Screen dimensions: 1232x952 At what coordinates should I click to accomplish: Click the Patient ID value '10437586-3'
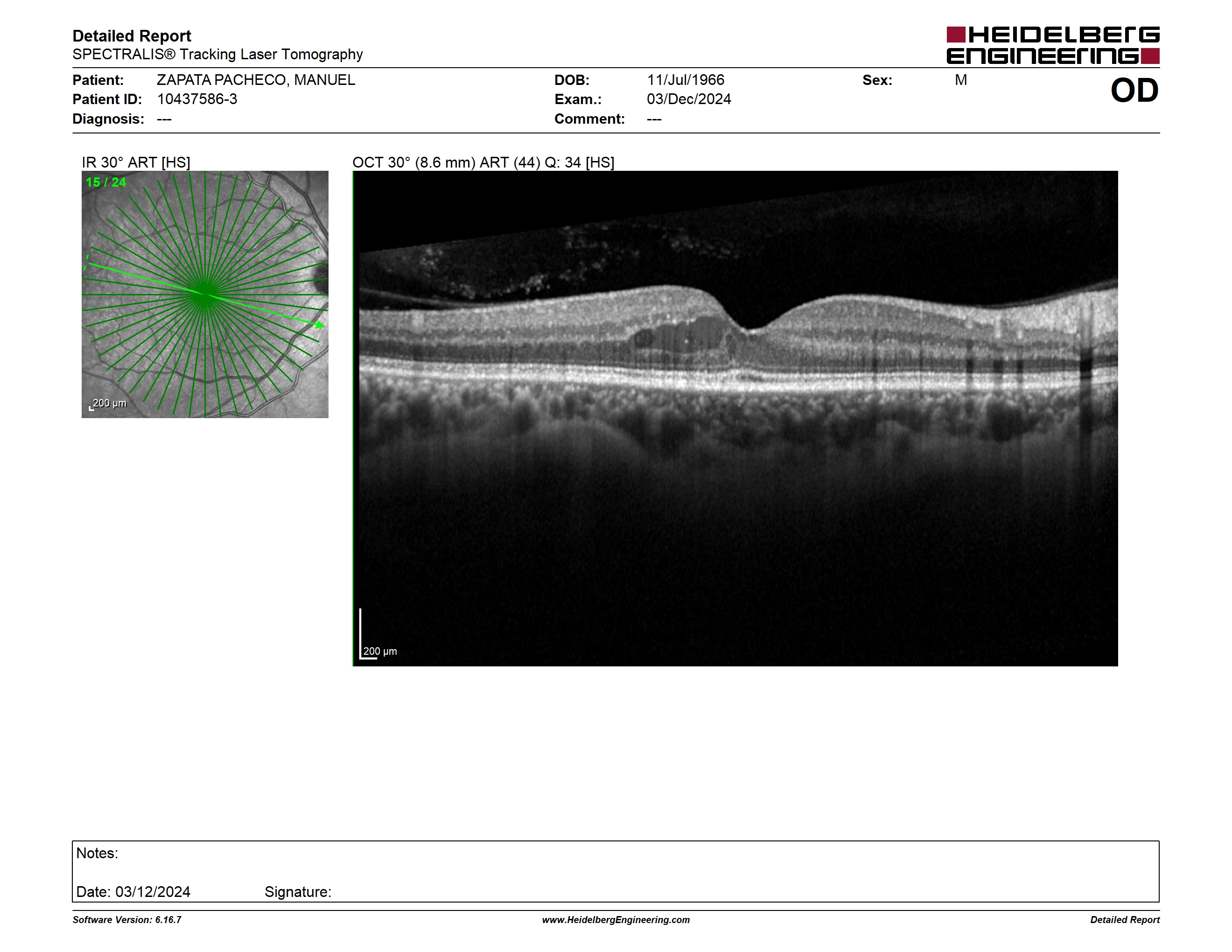click(197, 99)
